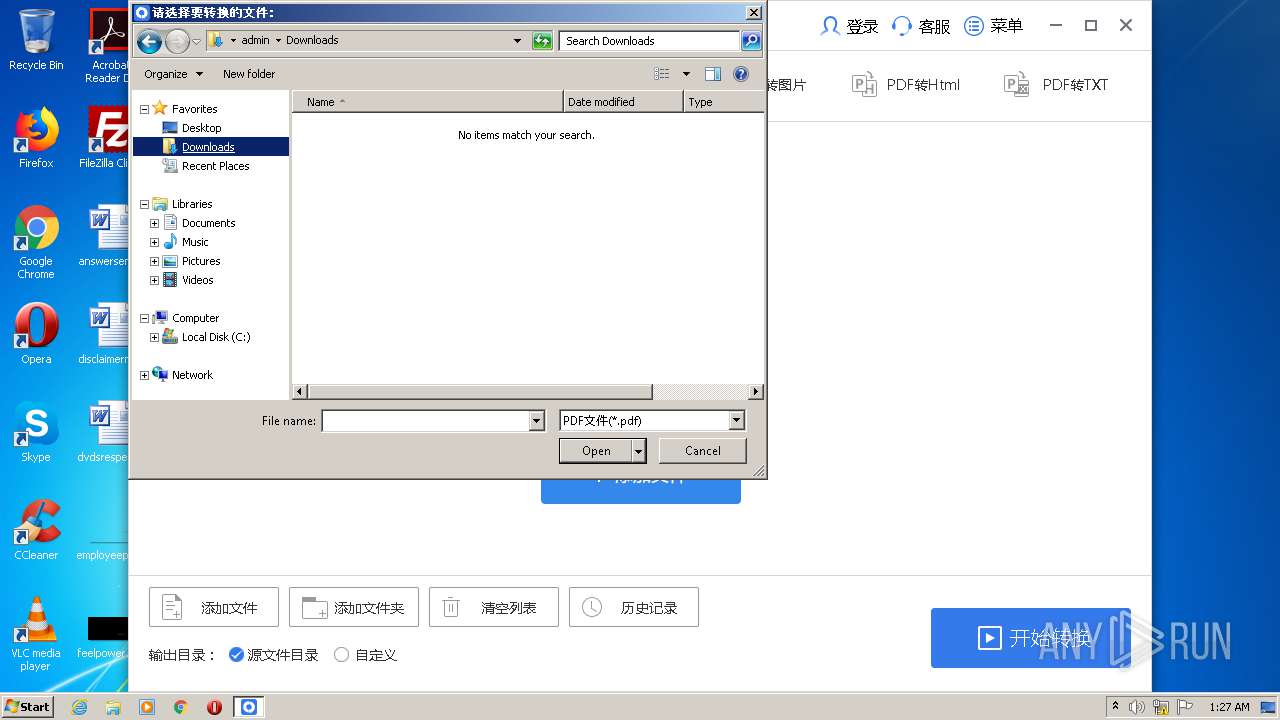Click the horizontal scrollbar in file list
Screen dimensions: 1280x720
pos(480,392)
